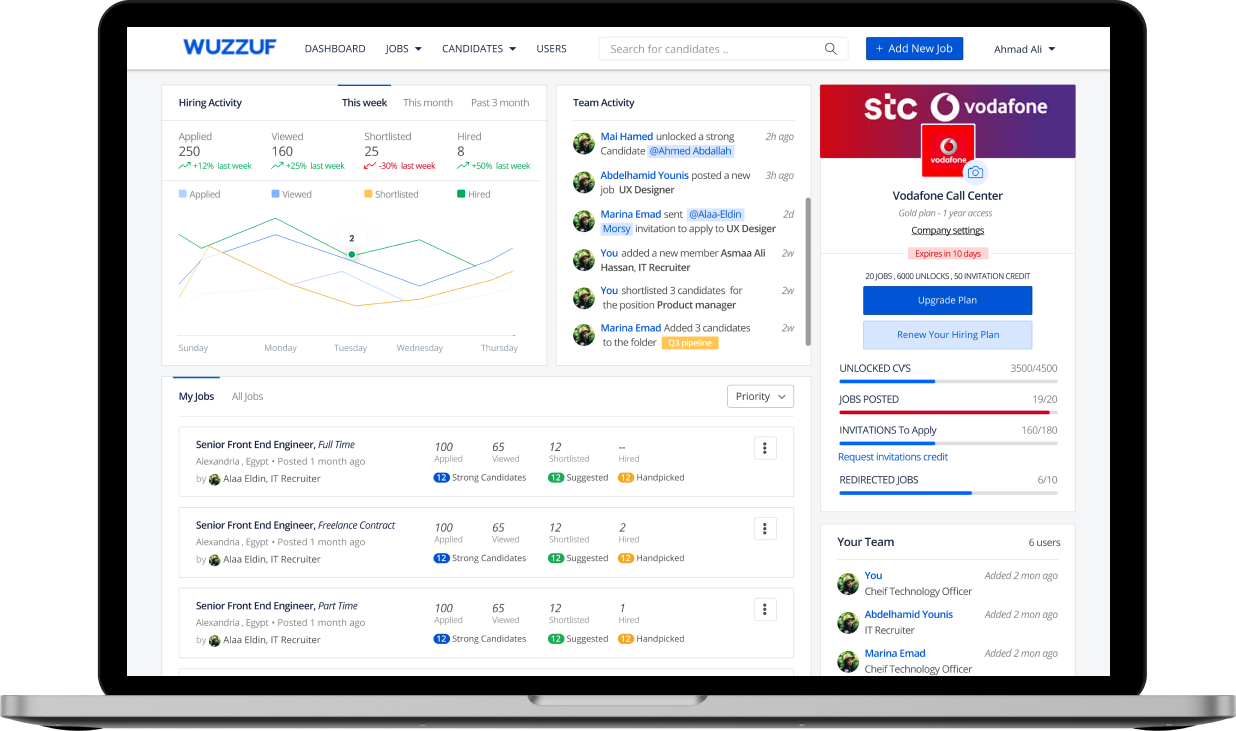Viewport: 1236px width, 731px height.
Task: Click the JOBS POSTED progress bar
Action: click(948, 412)
